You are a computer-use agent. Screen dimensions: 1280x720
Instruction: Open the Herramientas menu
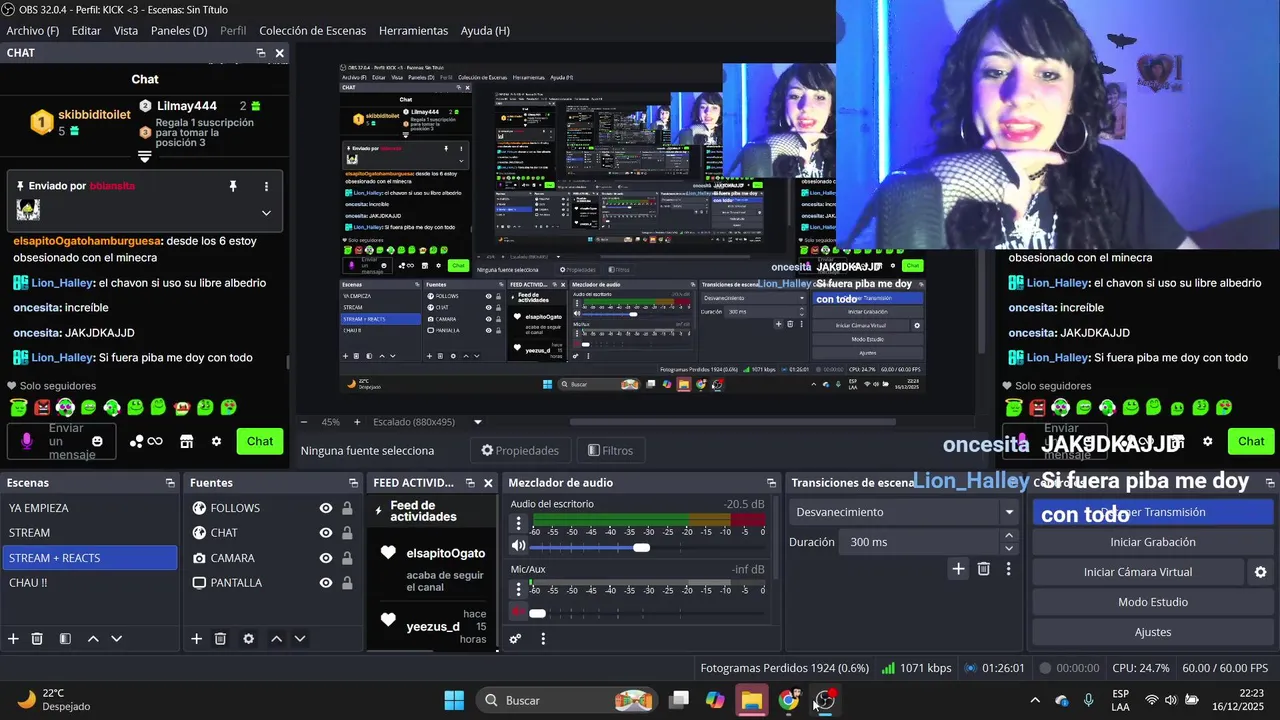(x=413, y=31)
